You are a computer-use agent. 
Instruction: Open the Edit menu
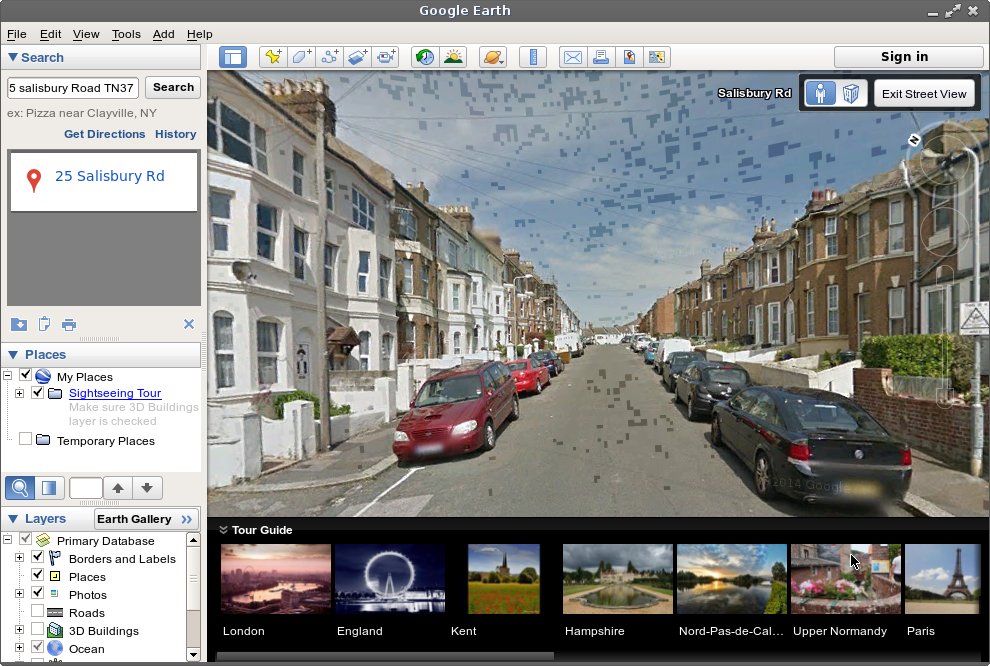pos(51,34)
